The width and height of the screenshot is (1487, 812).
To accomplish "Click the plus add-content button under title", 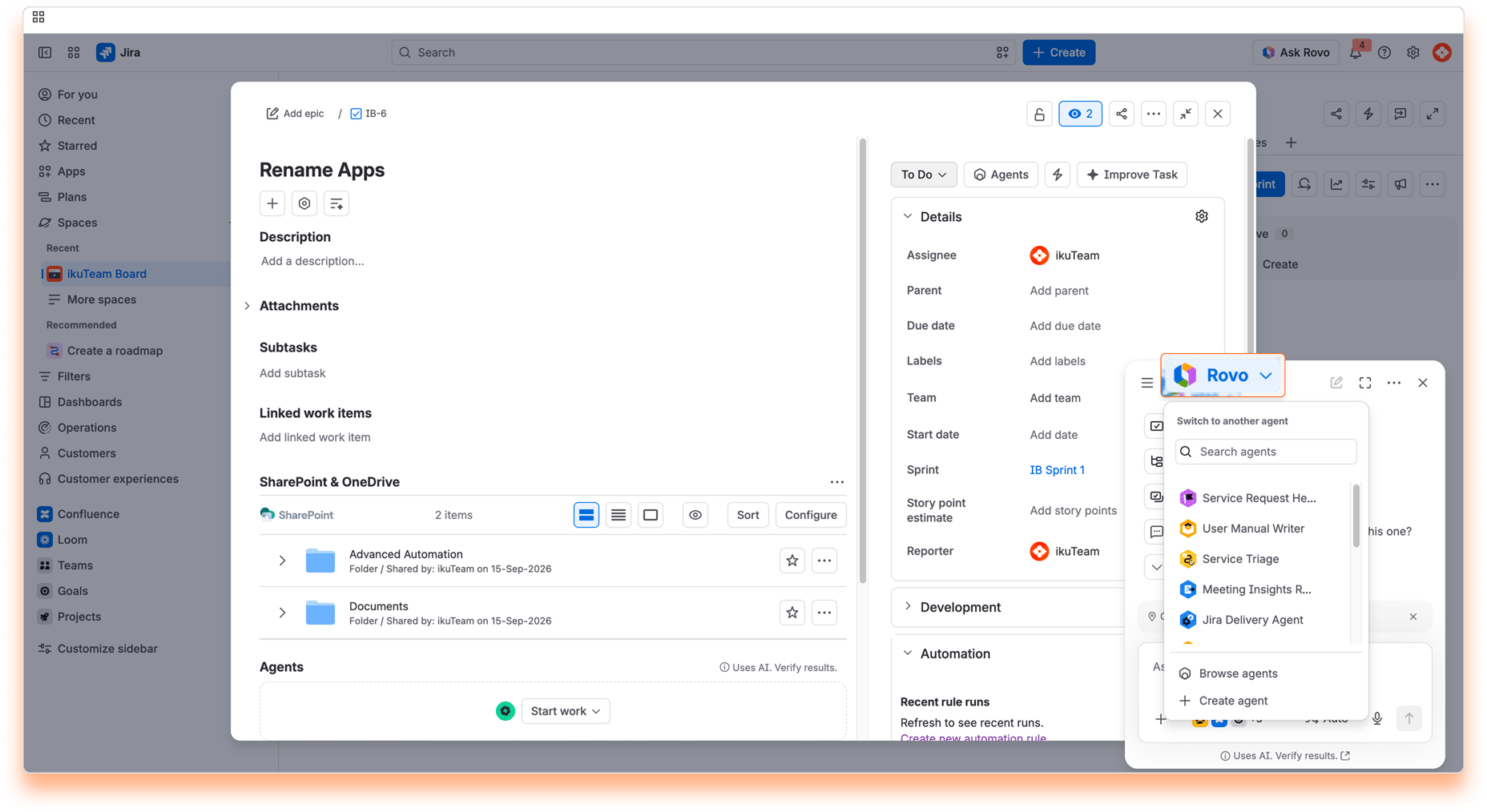I will pyautogui.click(x=272, y=203).
